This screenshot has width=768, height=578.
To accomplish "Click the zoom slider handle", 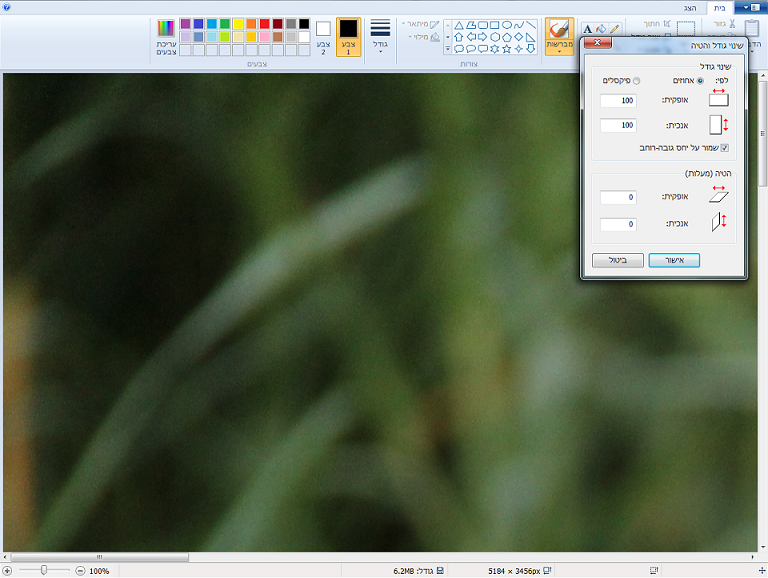I will click(44, 570).
